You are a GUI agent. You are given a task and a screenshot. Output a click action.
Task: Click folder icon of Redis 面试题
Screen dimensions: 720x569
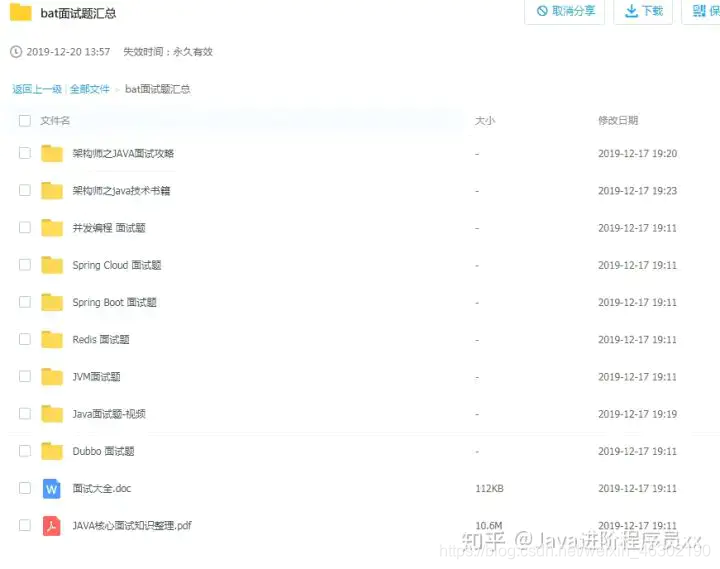pyautogui.click(x=52, y=339)
